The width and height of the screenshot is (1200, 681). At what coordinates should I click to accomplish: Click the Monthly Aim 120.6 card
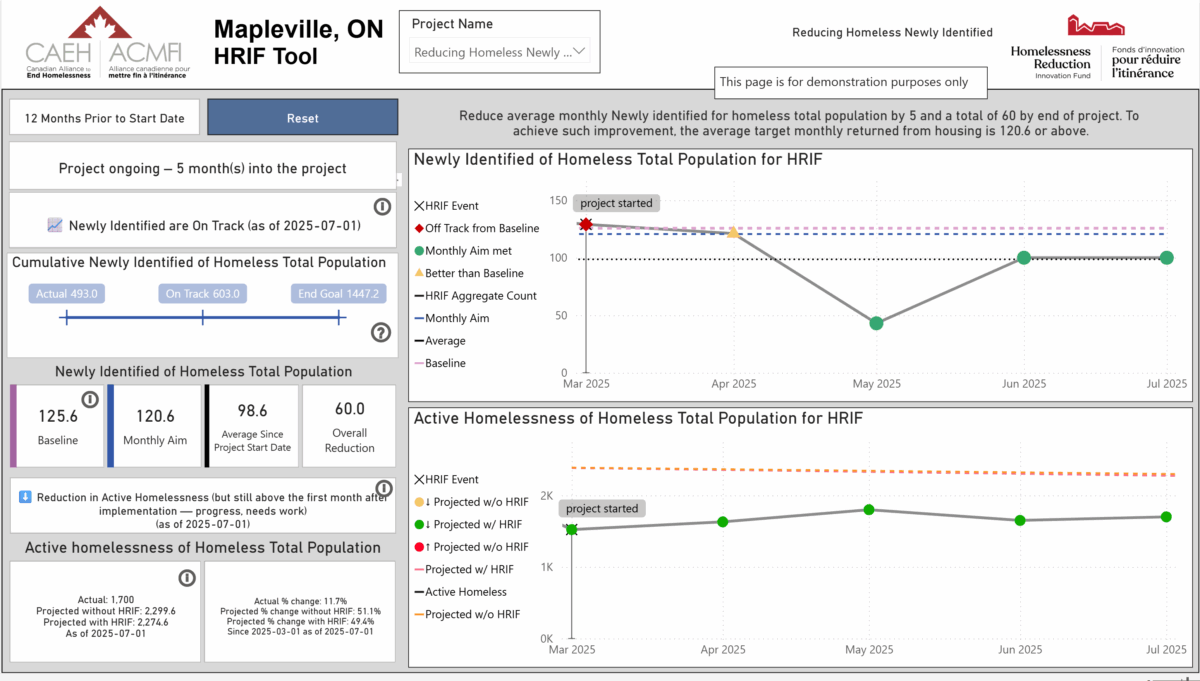pos(155,426)
